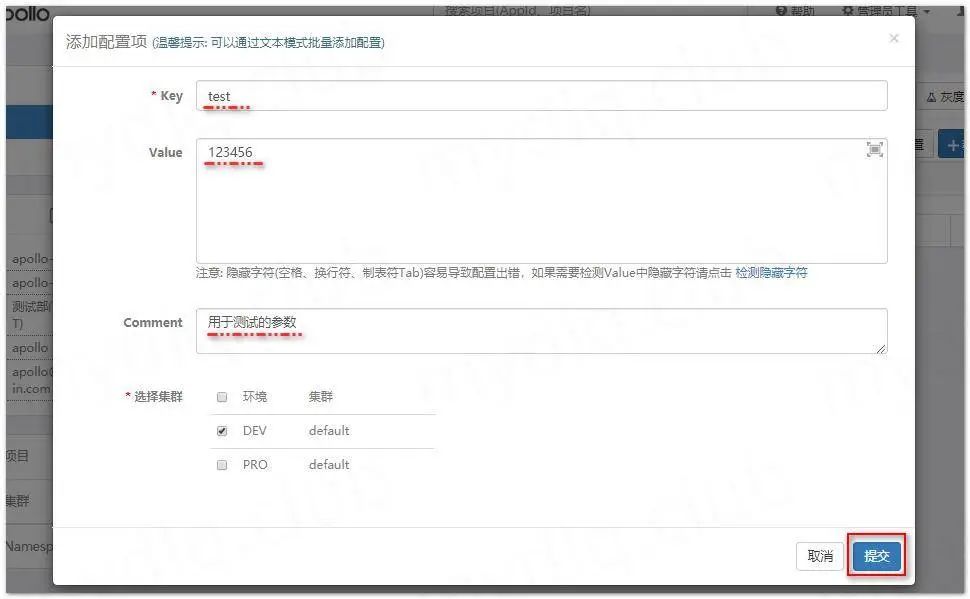Submit with the 提交 button
Image resolution: width=970 pixels, height=599 pixels.
(876, 556)
